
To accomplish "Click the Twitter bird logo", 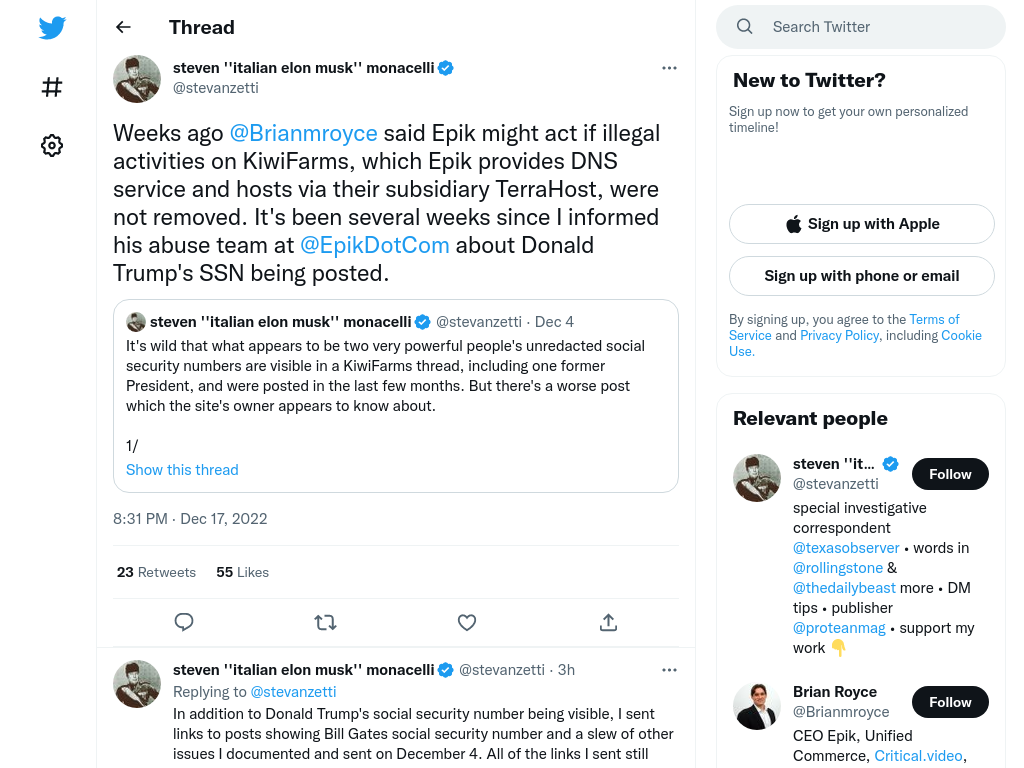I will 52,27.
